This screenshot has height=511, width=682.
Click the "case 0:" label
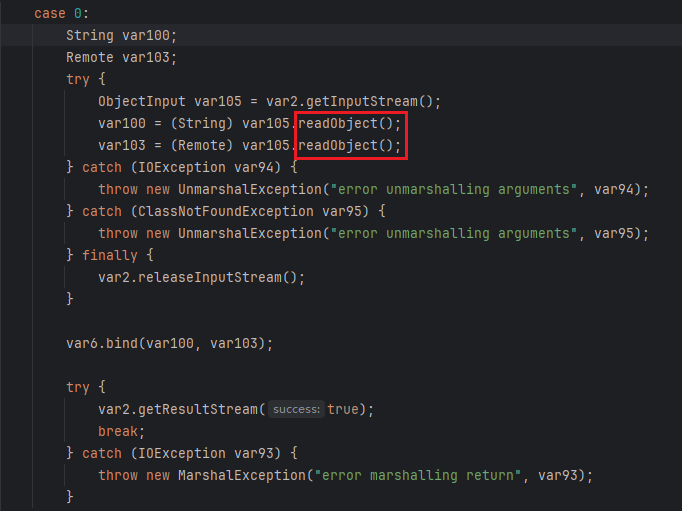pyautogui.click(x=58, y=13)
